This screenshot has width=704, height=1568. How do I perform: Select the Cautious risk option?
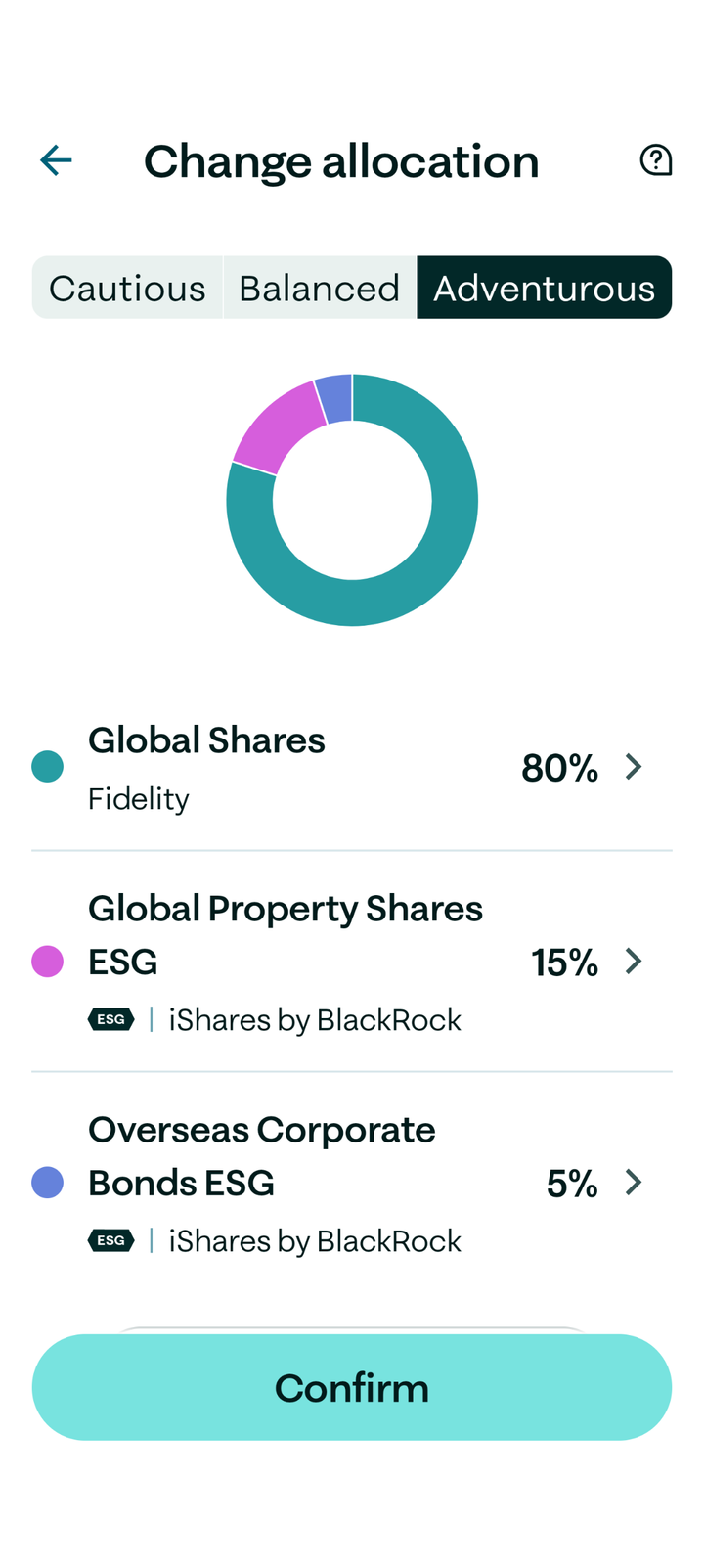tap(127, 289)
